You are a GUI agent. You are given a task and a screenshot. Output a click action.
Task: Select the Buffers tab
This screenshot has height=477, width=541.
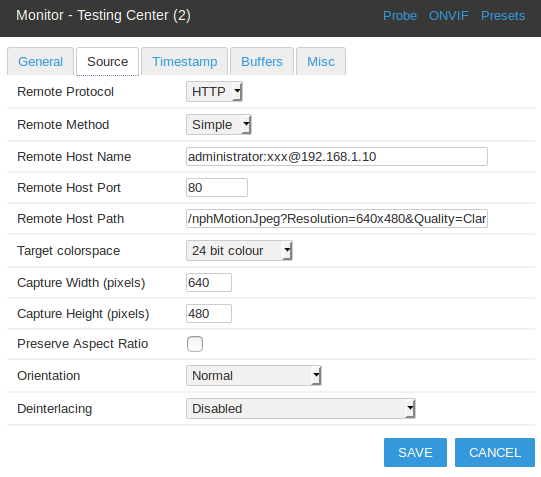click(x=262, y=61)
